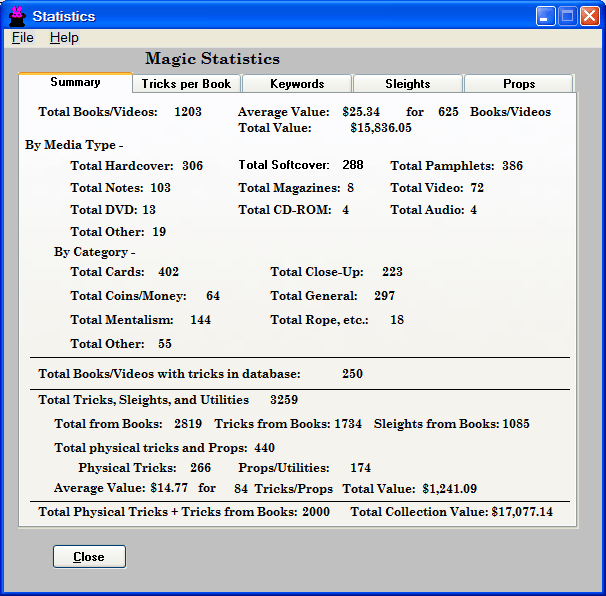Click the Total DVD count 13
This screenshot has width=606, height=596.
[x=149, y=210]
